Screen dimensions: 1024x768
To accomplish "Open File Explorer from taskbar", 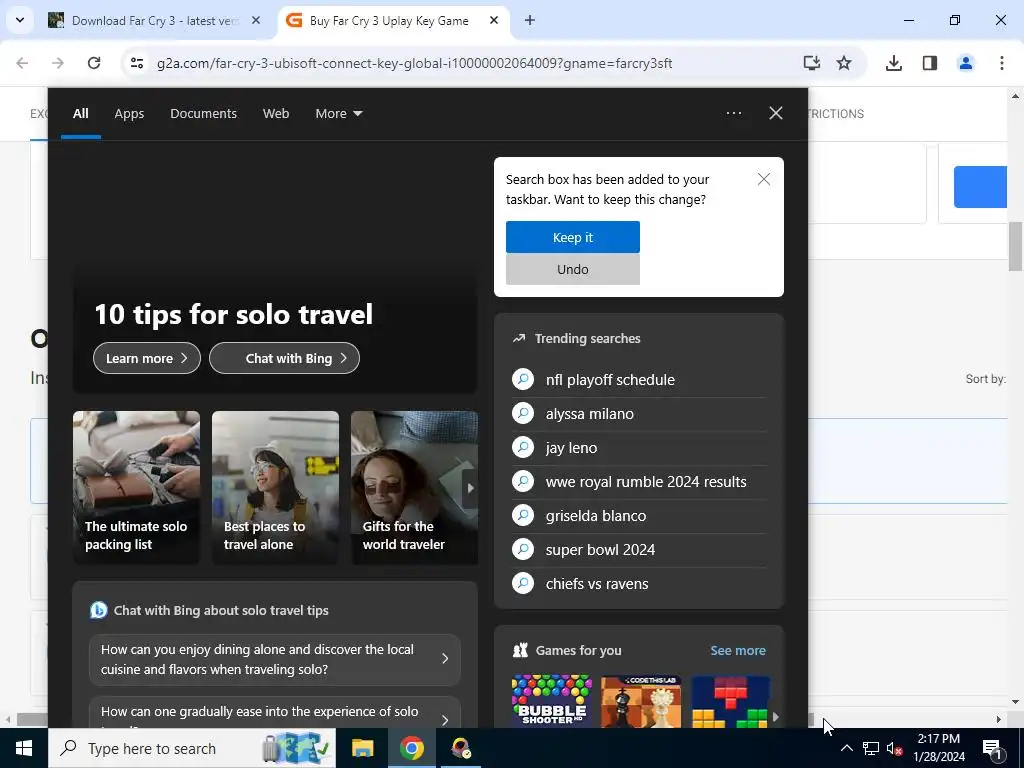I will (362, 748).
